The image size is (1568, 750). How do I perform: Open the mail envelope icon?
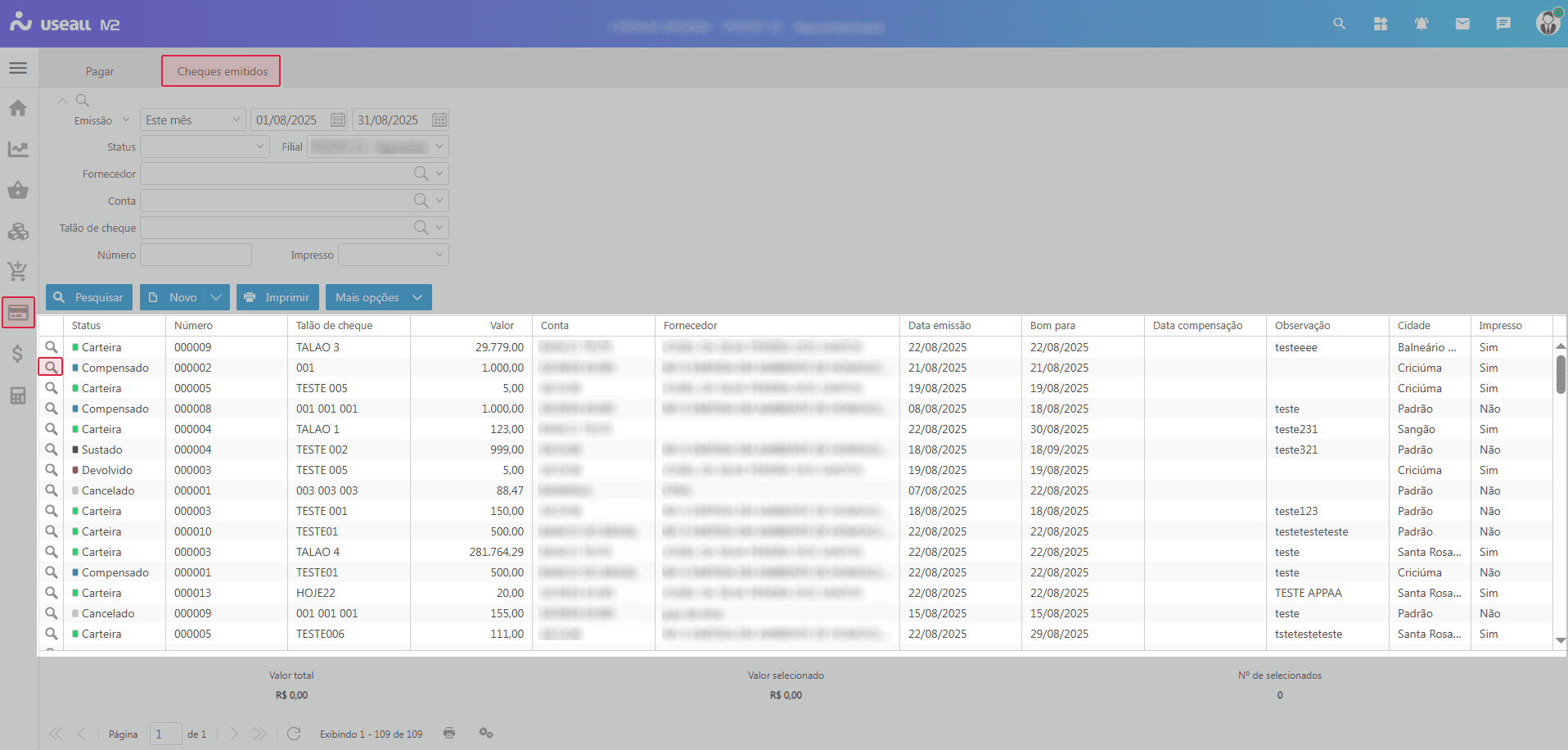tap(1462, 24)
